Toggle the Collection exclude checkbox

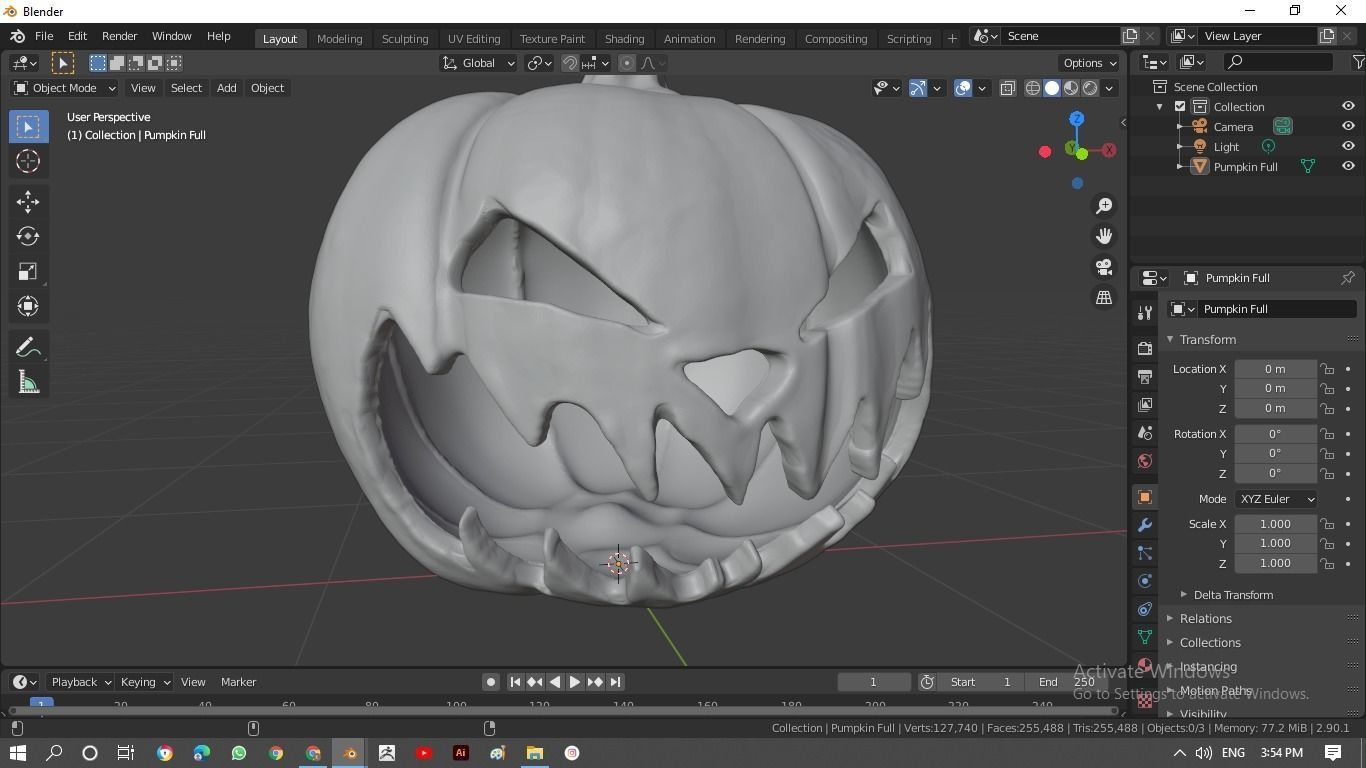coord(1180,106)
